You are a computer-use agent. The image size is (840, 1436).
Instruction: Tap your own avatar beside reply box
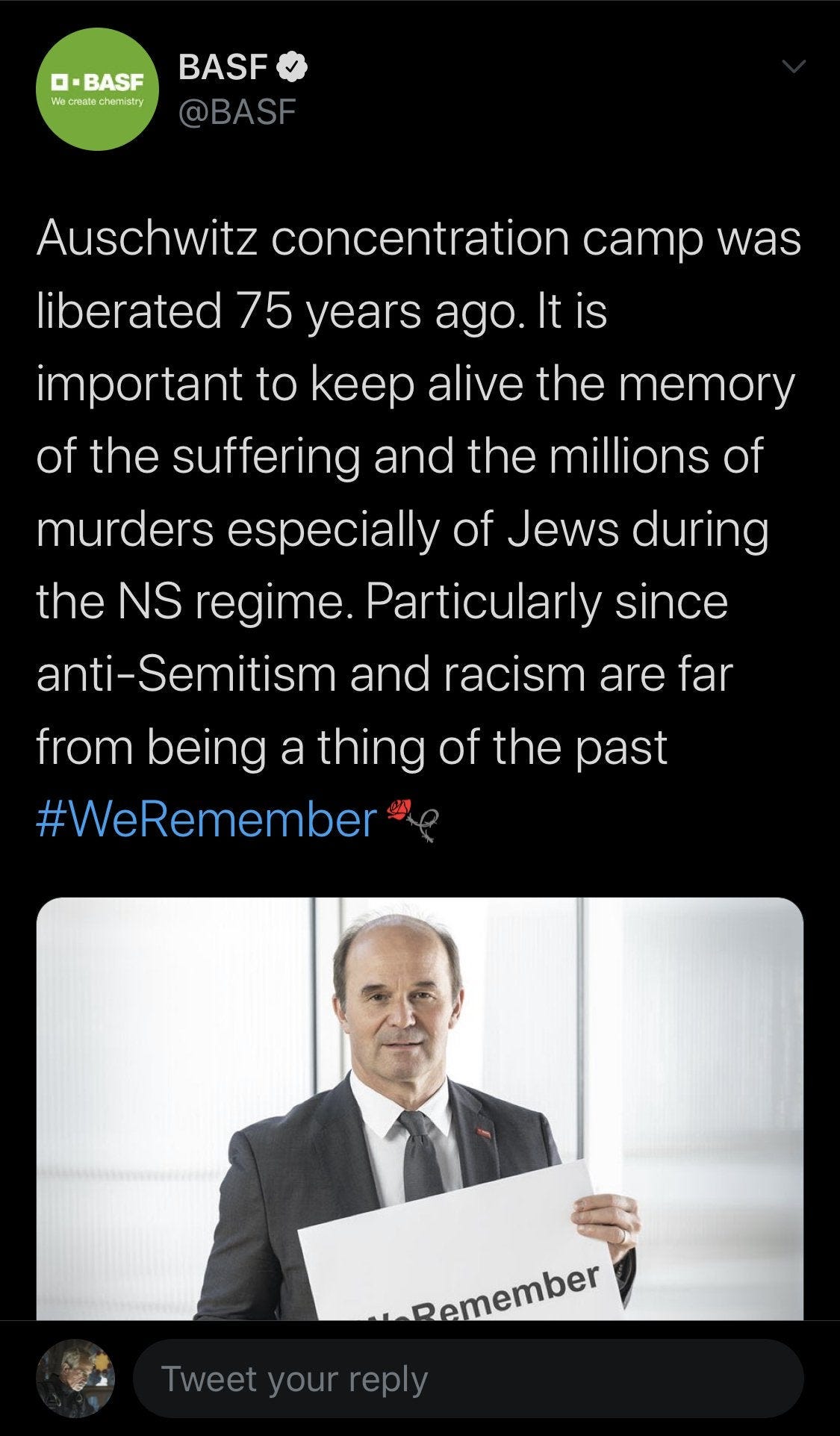tap(76, 1379)
